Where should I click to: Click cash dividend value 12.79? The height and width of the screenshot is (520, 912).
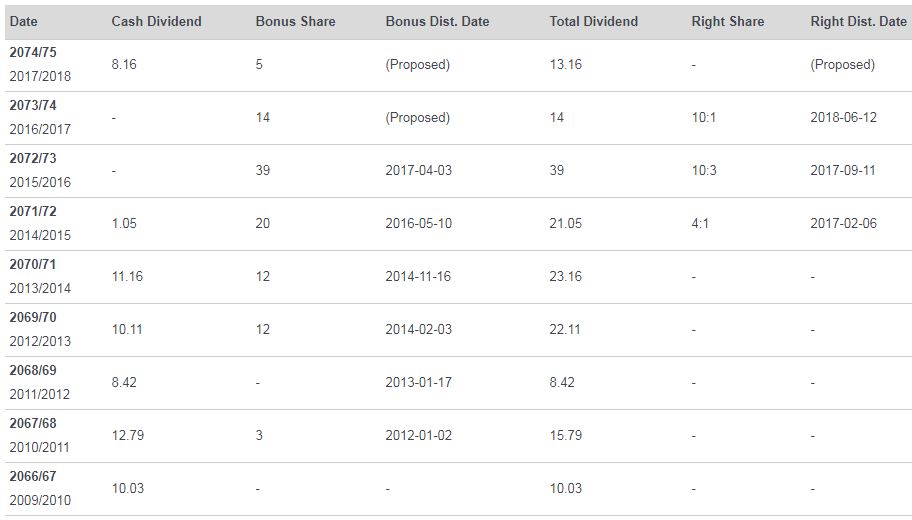(128, 436)
